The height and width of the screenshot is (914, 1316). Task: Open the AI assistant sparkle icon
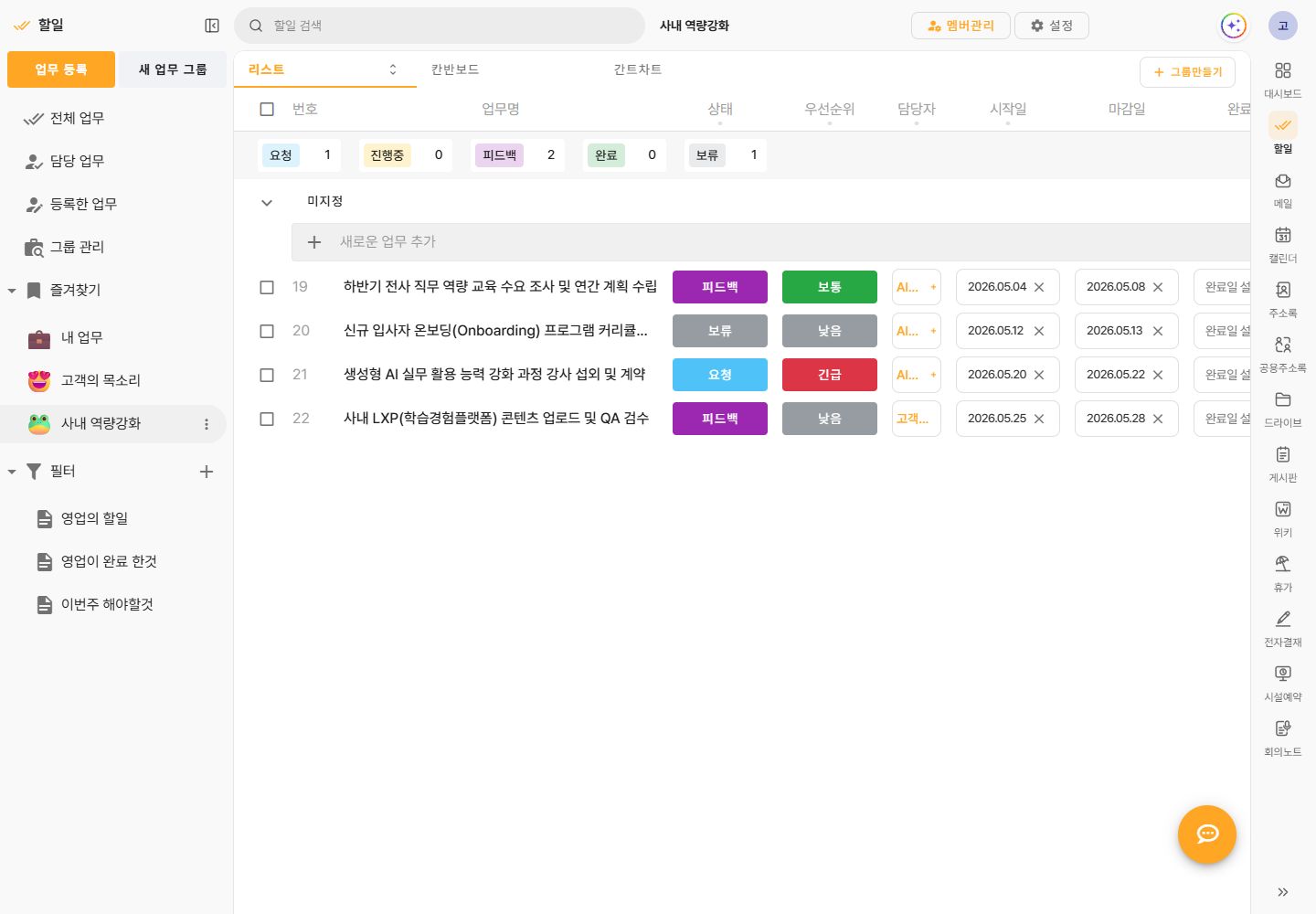[x=1234, y=26]
